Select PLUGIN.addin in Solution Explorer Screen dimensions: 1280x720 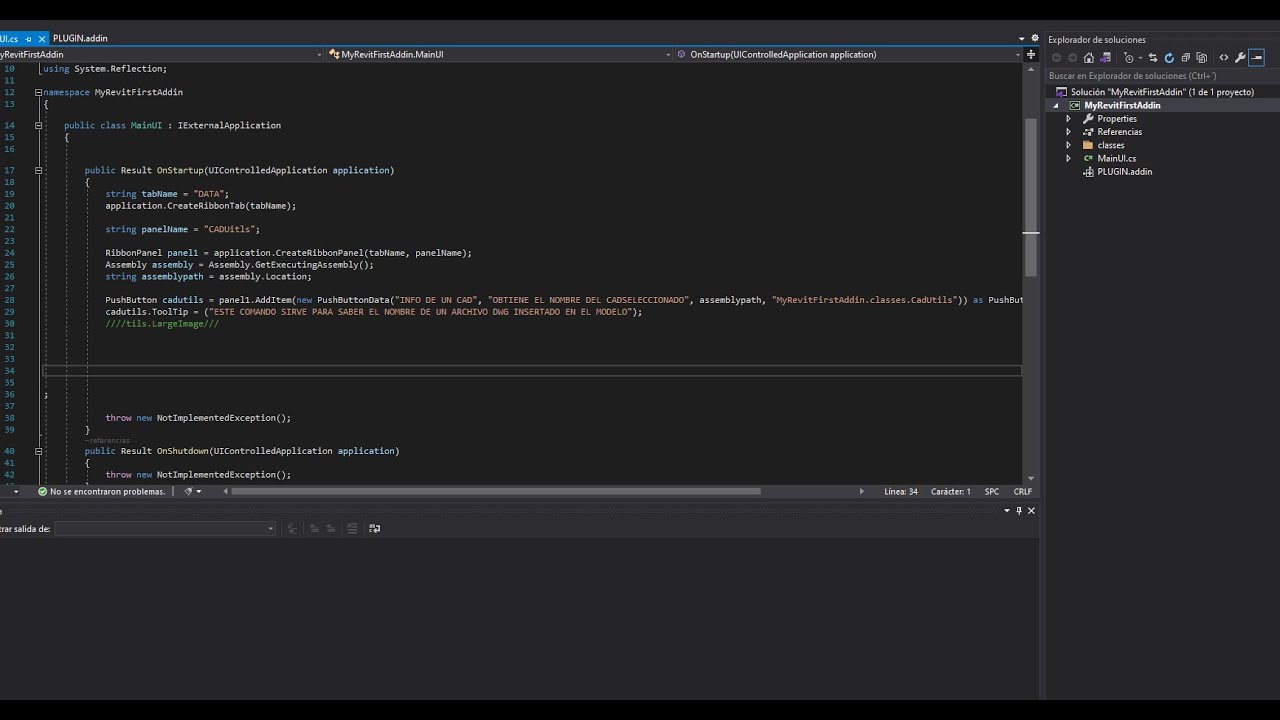[x=1124, y=172]
